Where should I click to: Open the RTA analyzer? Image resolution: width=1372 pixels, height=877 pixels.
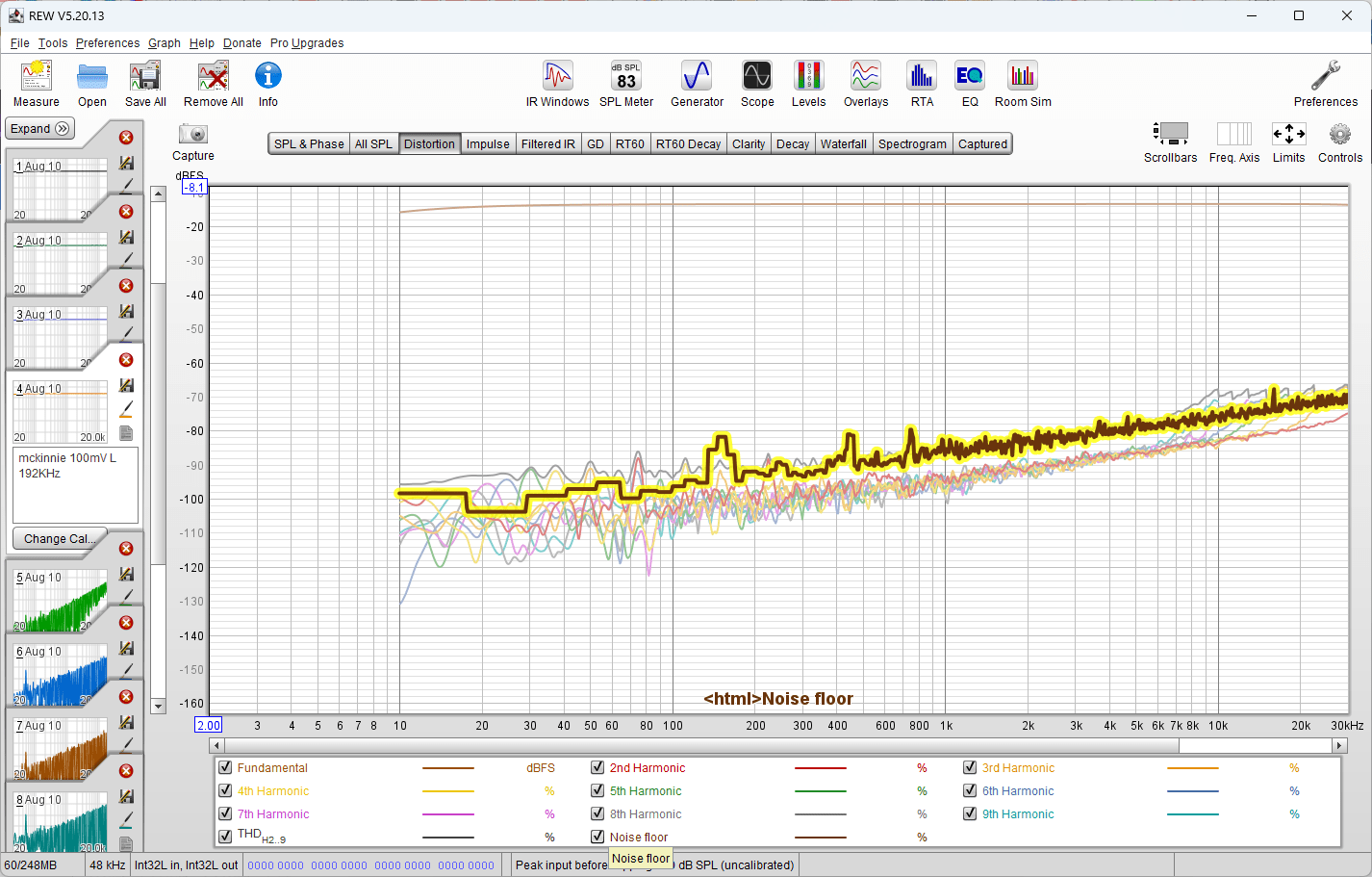click(x=922, y=84)
